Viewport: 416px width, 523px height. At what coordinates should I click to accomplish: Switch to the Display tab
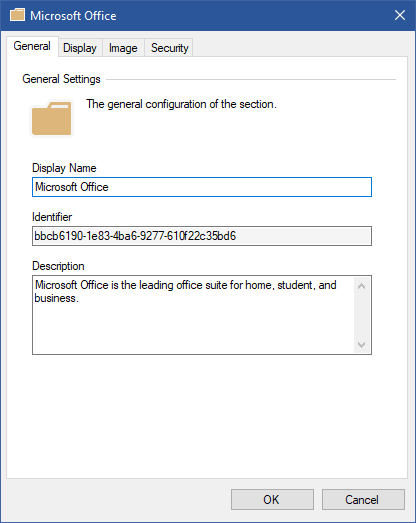[80, 48]
